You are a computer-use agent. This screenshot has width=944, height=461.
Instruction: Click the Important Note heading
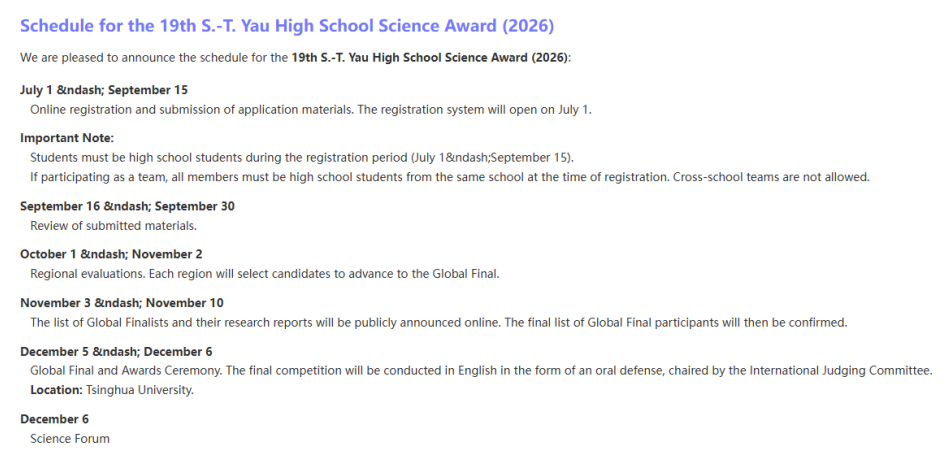[x=67, y=138]
